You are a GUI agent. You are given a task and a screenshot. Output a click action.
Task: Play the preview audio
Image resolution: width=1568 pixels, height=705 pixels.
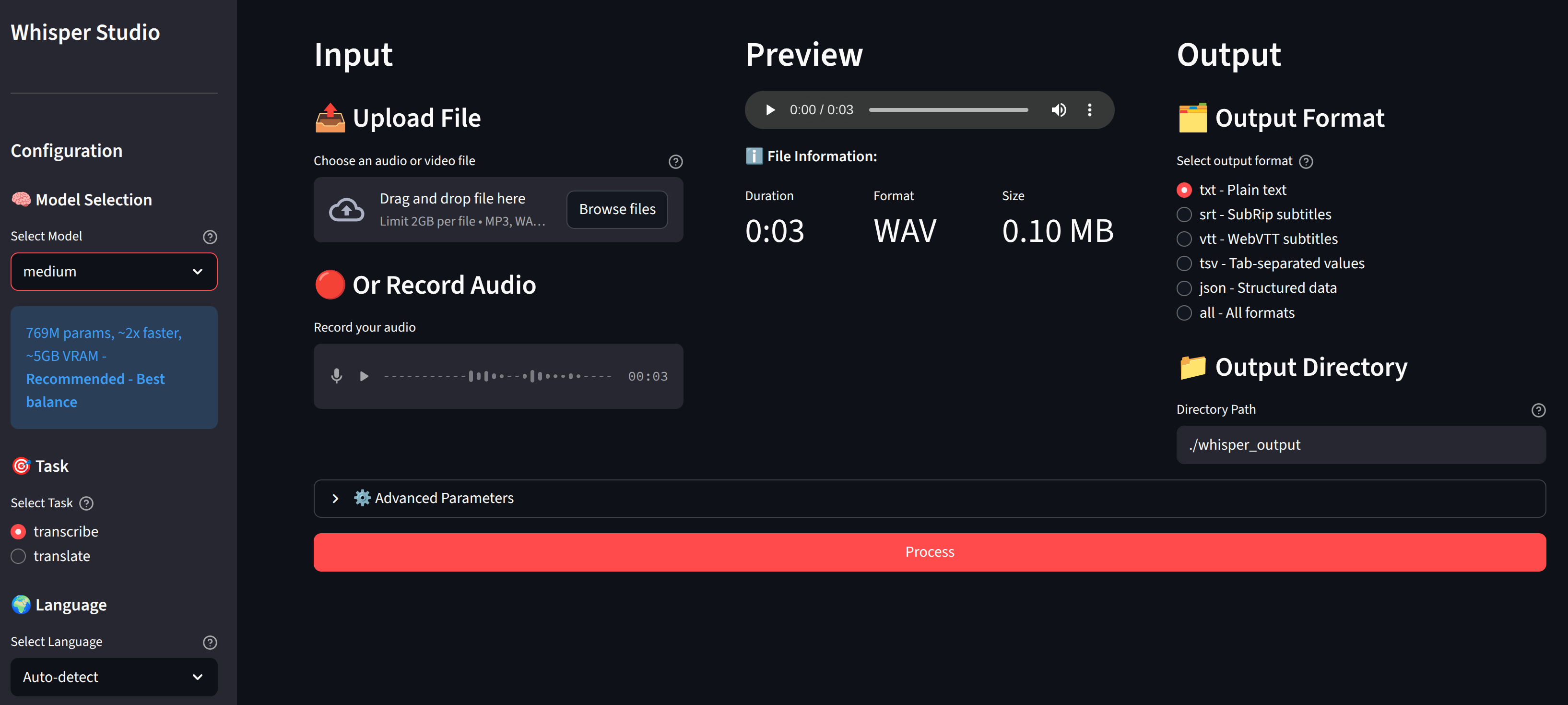coord(770,110)
